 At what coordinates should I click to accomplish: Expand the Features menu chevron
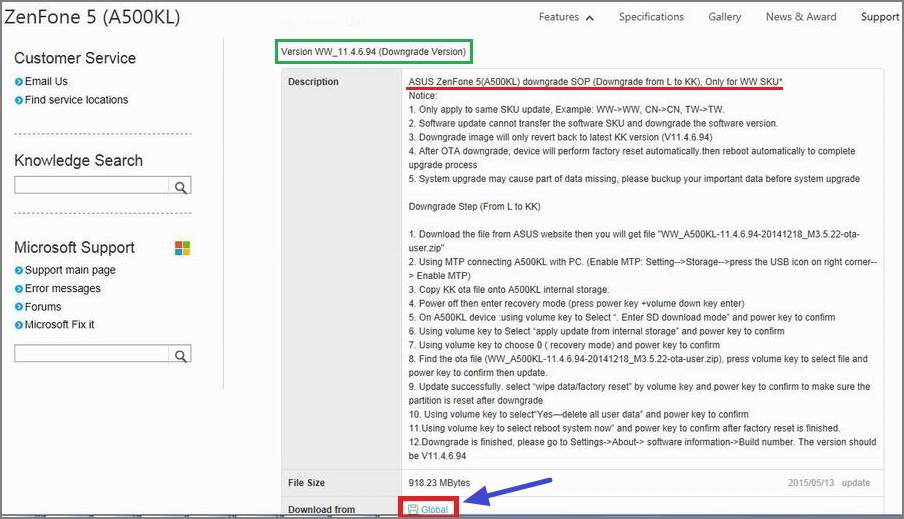(x=590, y=17)
